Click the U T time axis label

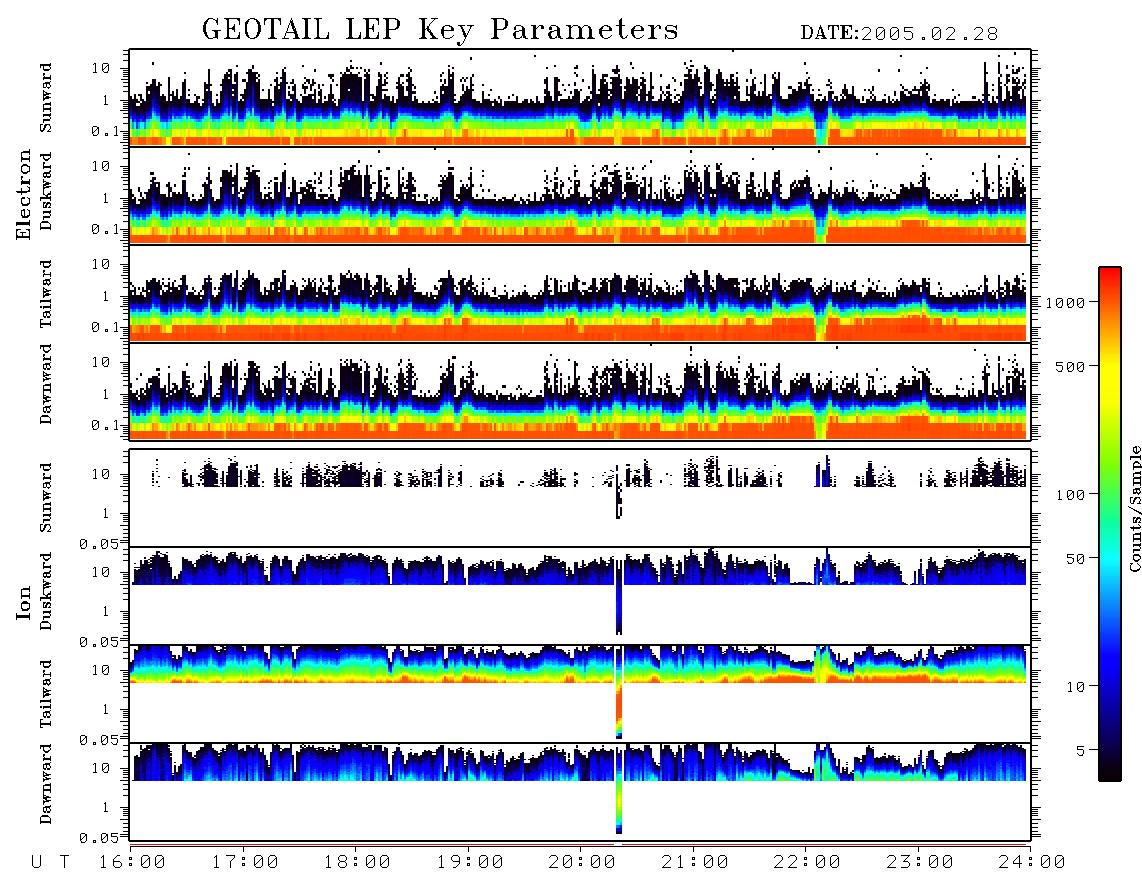[50, 862]
